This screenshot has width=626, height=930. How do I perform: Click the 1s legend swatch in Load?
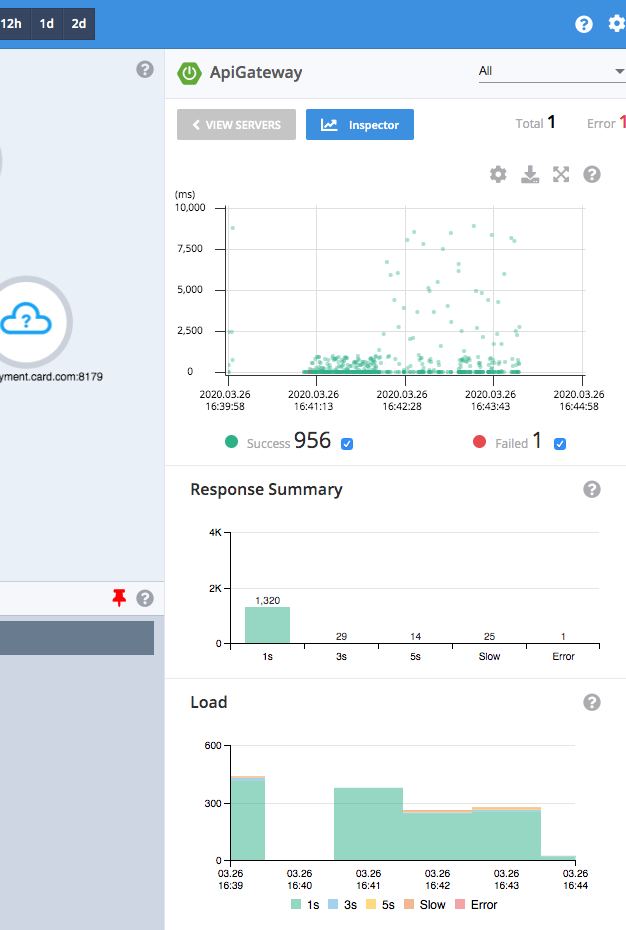pos(296,904)
